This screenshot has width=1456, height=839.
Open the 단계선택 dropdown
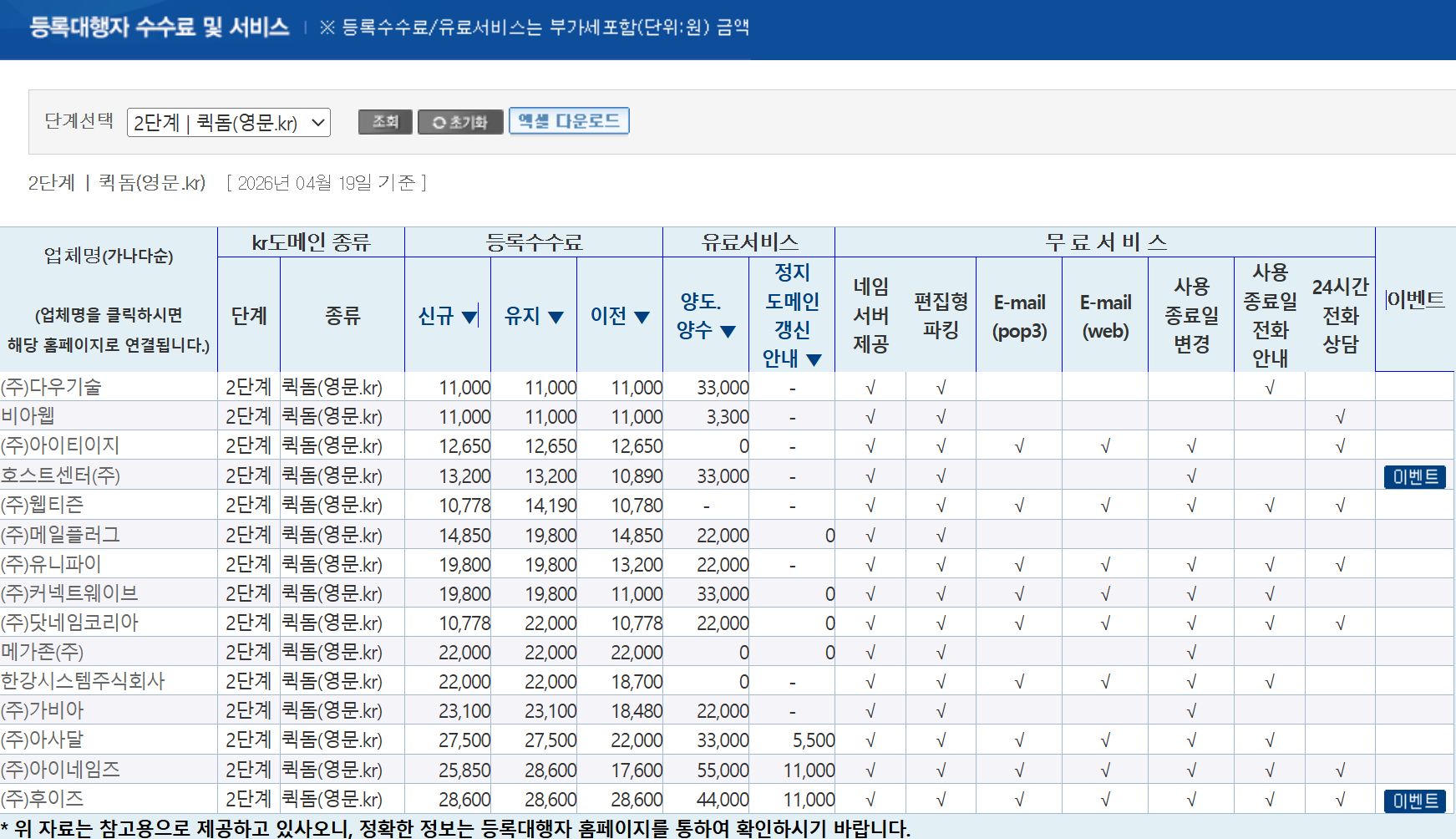(229, 123)
